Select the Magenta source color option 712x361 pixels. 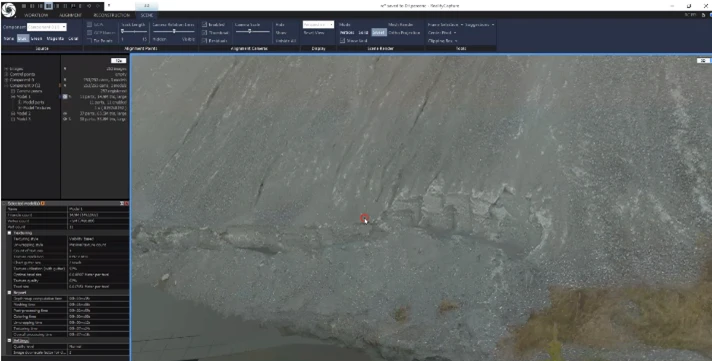[55, 39]
